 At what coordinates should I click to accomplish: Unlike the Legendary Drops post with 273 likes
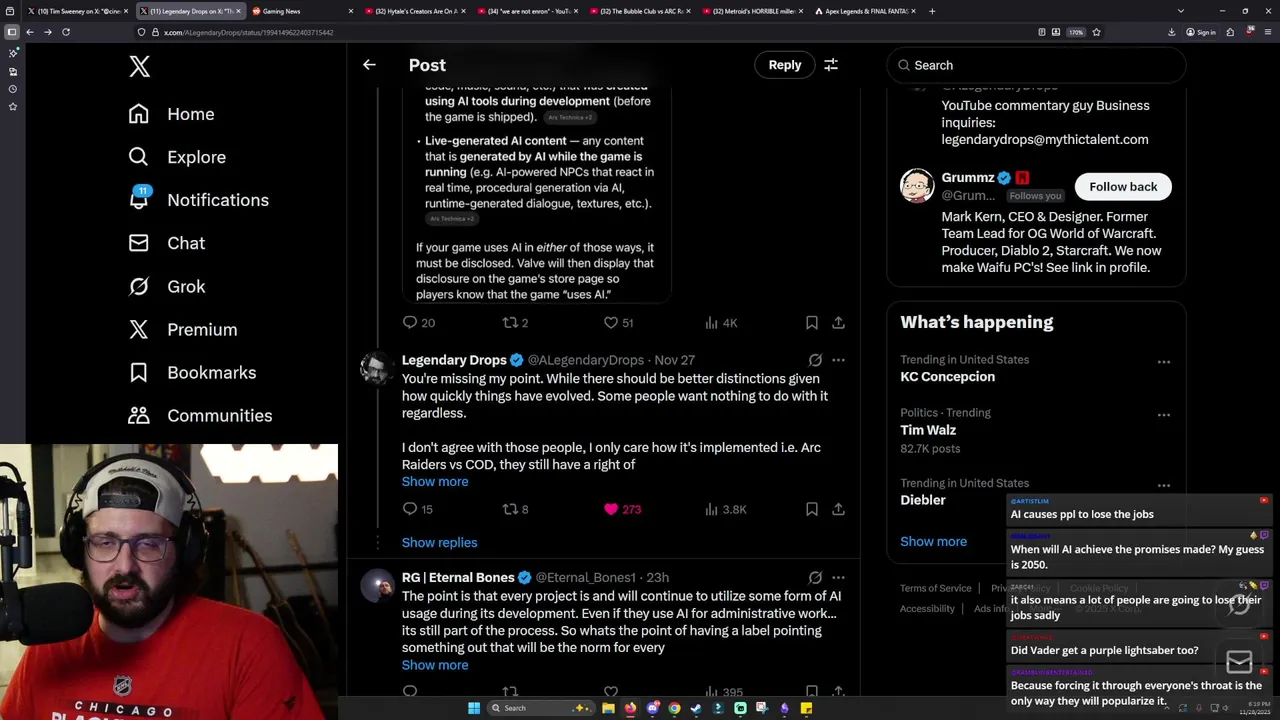click(611, 509)
